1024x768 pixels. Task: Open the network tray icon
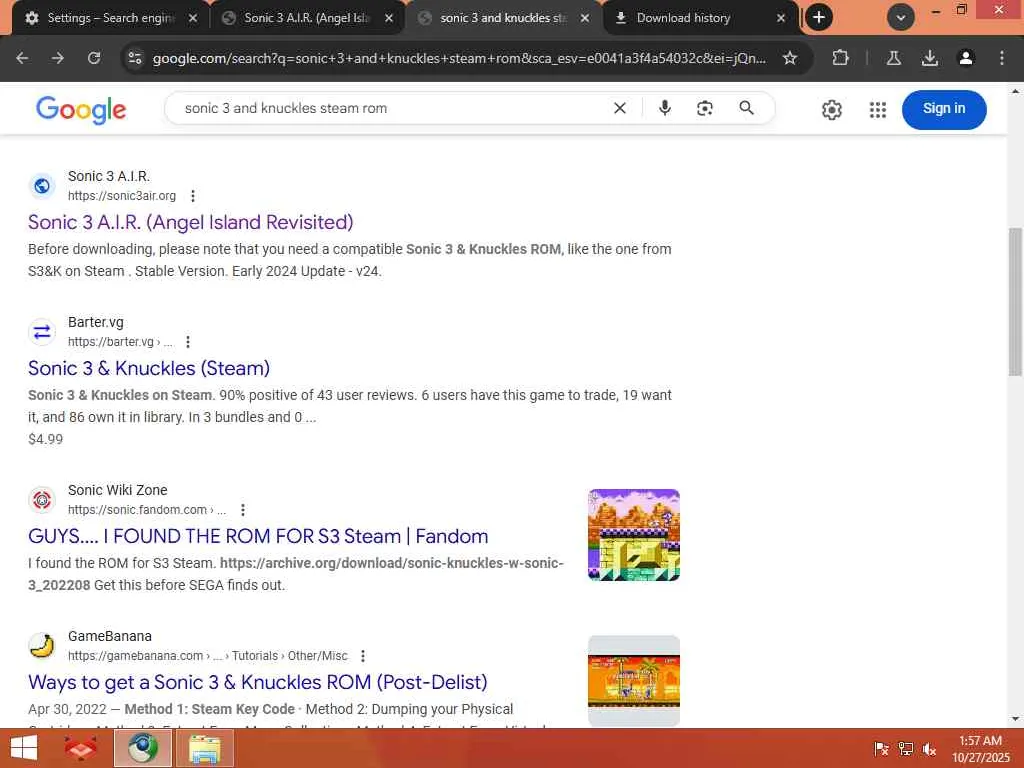coord(905,749)
